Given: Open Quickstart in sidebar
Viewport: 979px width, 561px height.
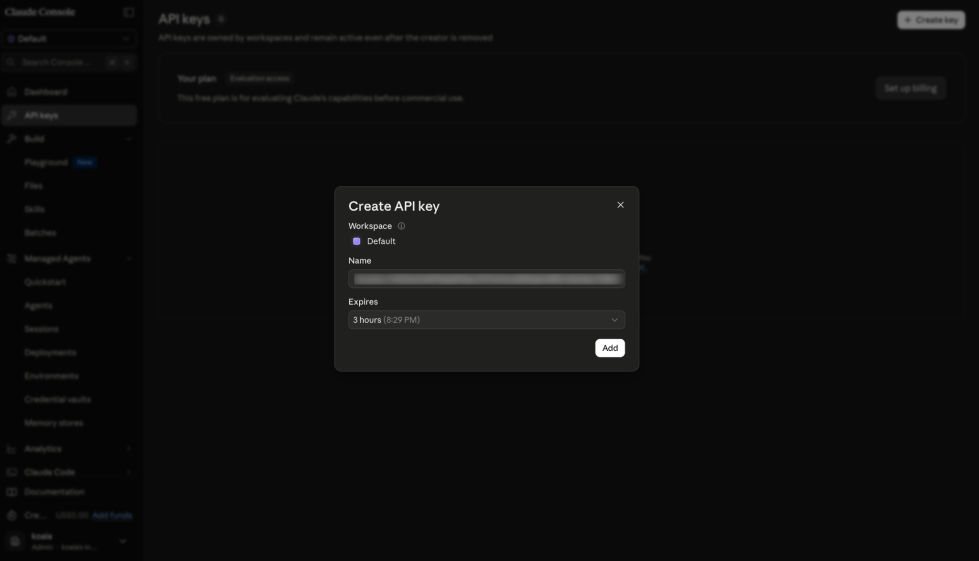Looking at the screenshot, I should click(45, 282).
